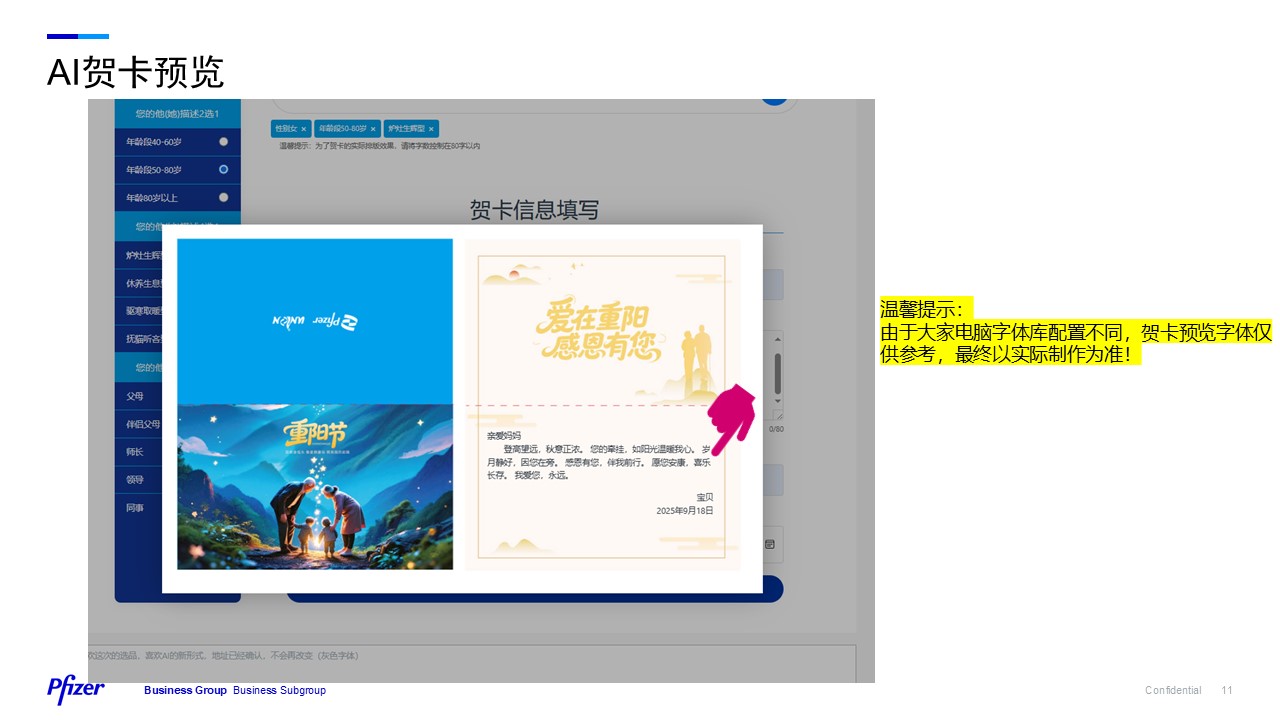Pick 领导 in the relationship list

[135, 480]
